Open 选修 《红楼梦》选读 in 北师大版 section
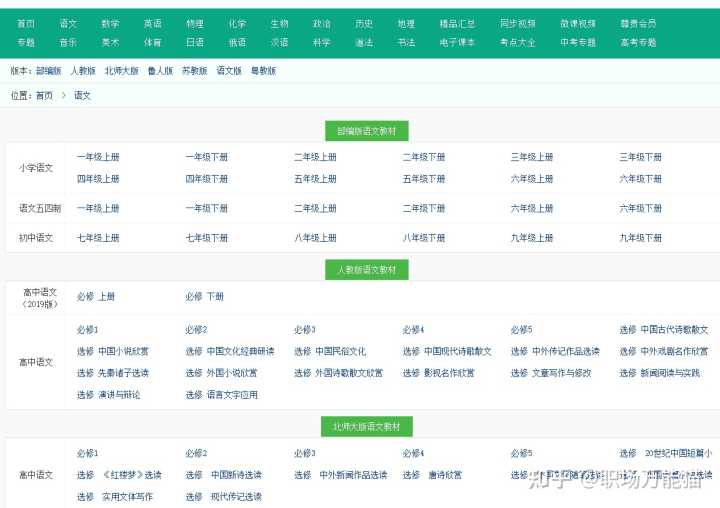 (x=119, y=475)
